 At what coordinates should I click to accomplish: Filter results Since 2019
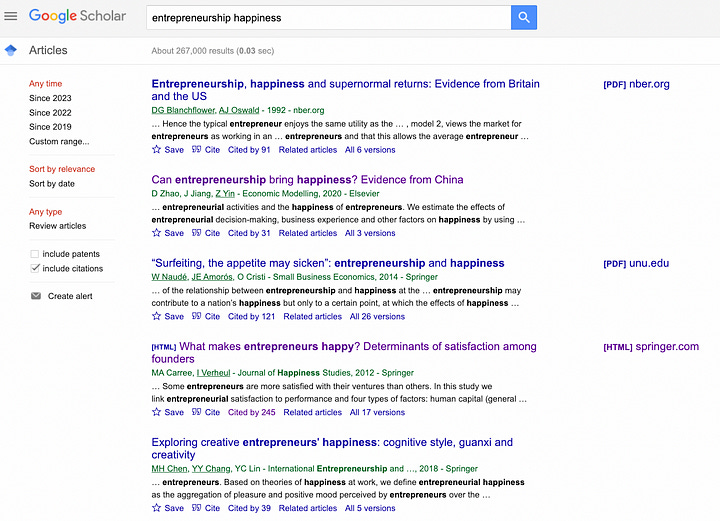[x=50, y=127]
